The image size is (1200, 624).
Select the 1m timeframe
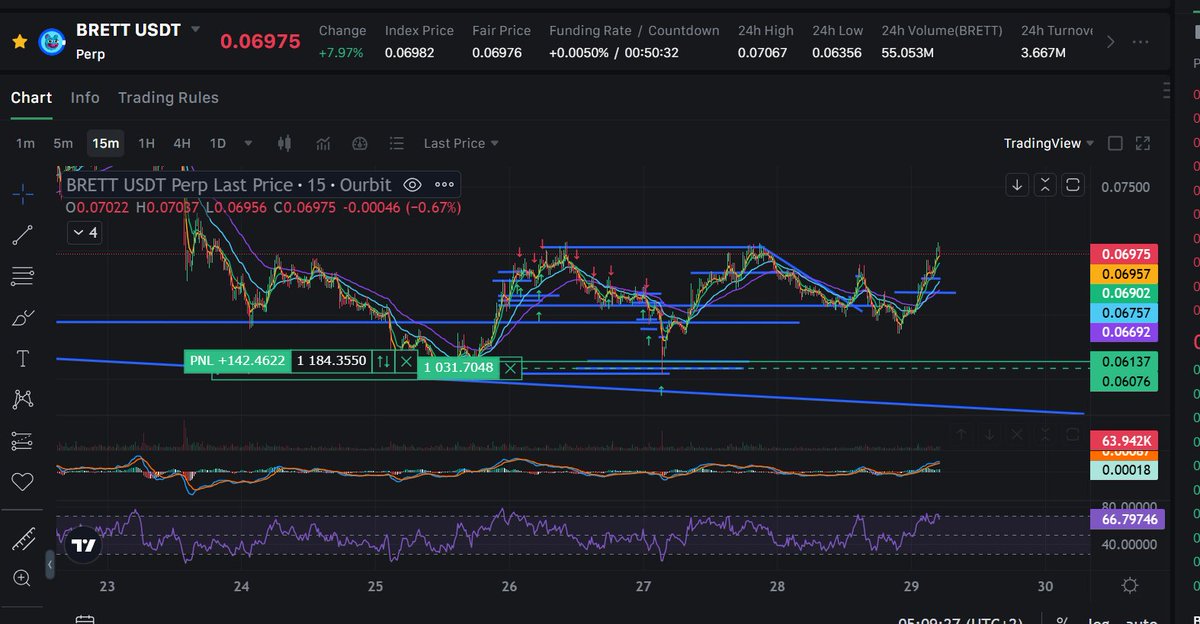point(25,143)
